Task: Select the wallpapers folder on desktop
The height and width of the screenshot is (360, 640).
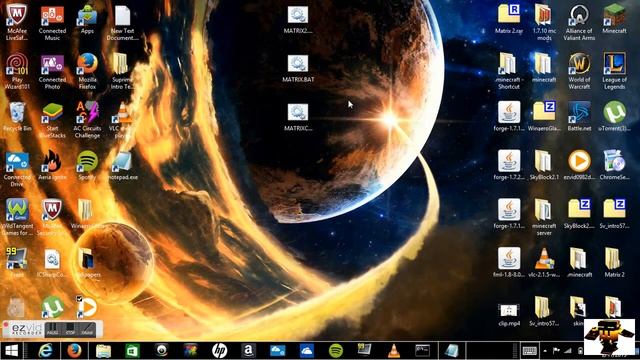Action: click(87, 263)
